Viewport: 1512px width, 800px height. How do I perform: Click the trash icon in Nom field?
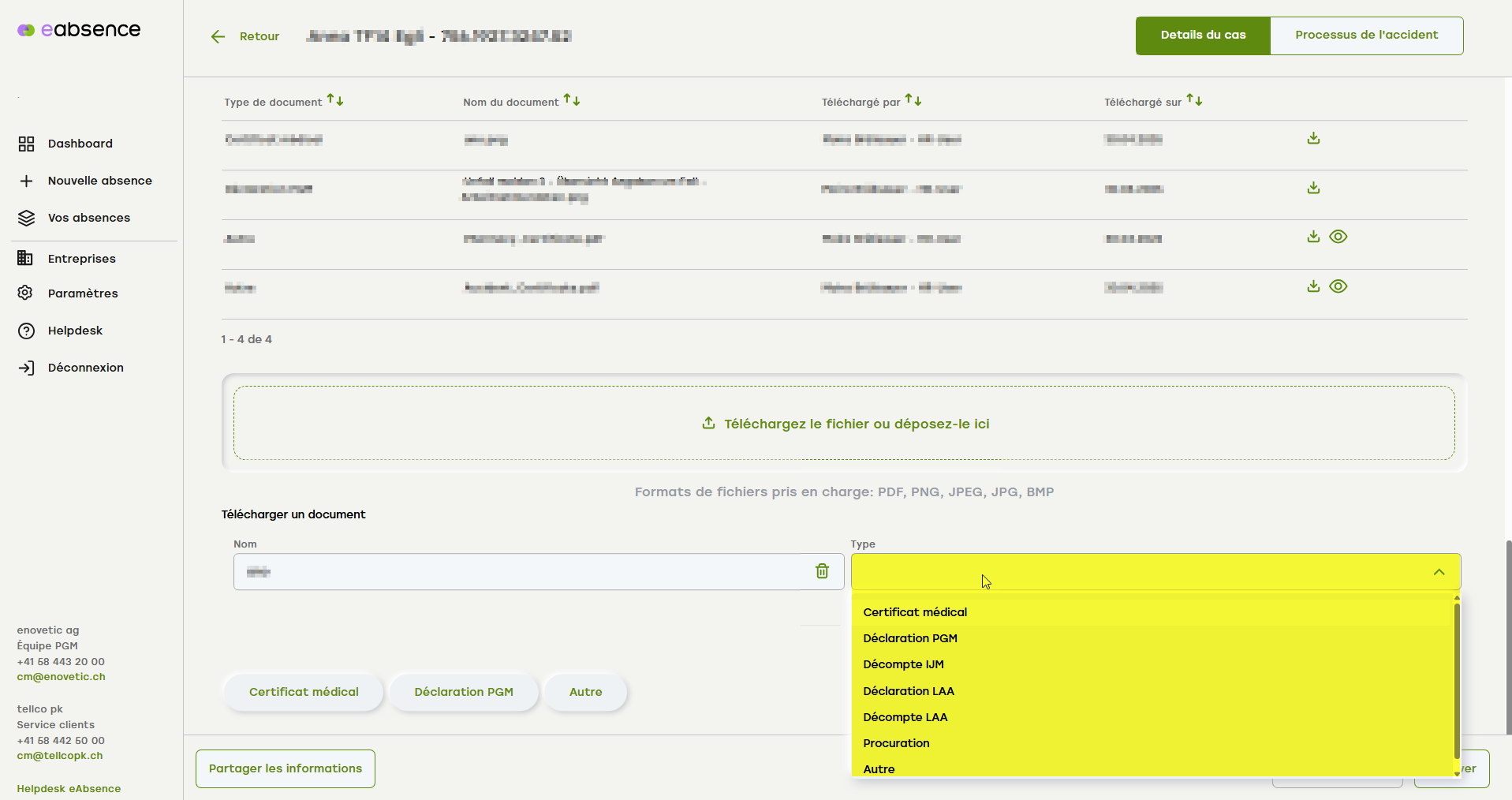click(822, 571)
